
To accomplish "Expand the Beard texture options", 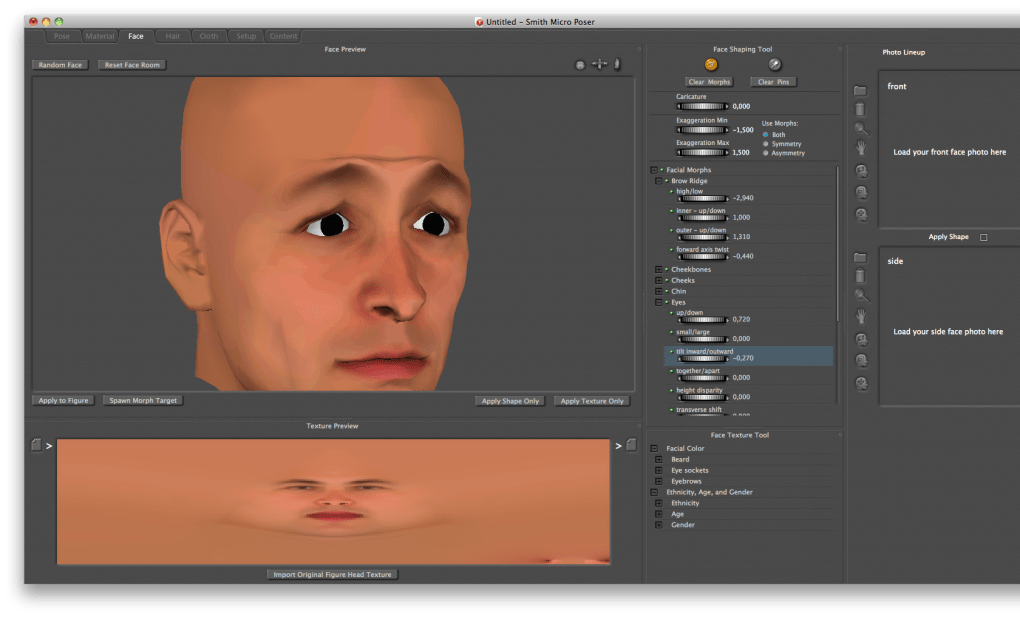I will coord(658,459).
